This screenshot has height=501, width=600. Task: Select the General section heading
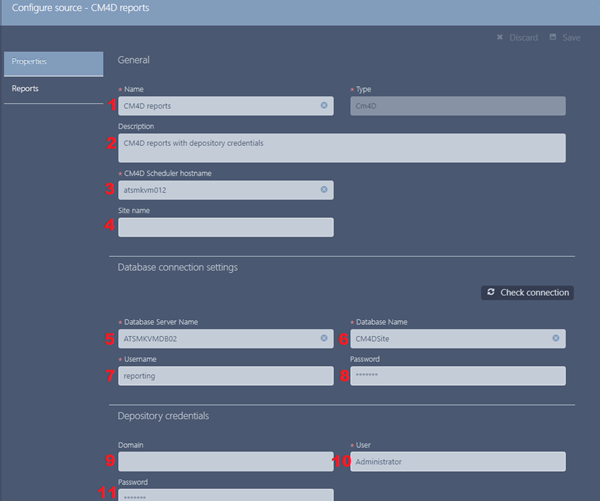point(134,60)
